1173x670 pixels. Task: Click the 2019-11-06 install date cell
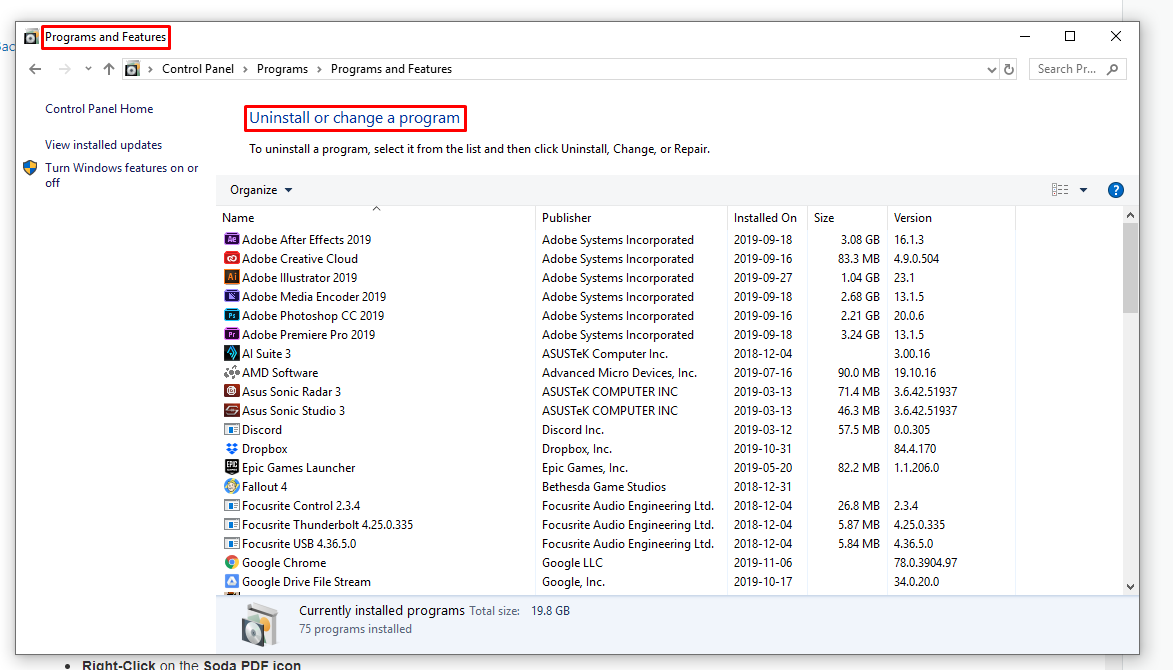763,562
